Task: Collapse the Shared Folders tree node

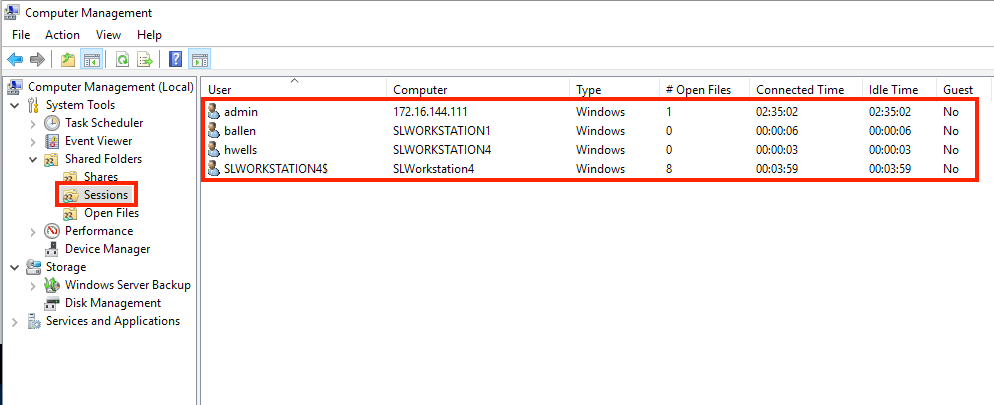Action: (33, 159)
